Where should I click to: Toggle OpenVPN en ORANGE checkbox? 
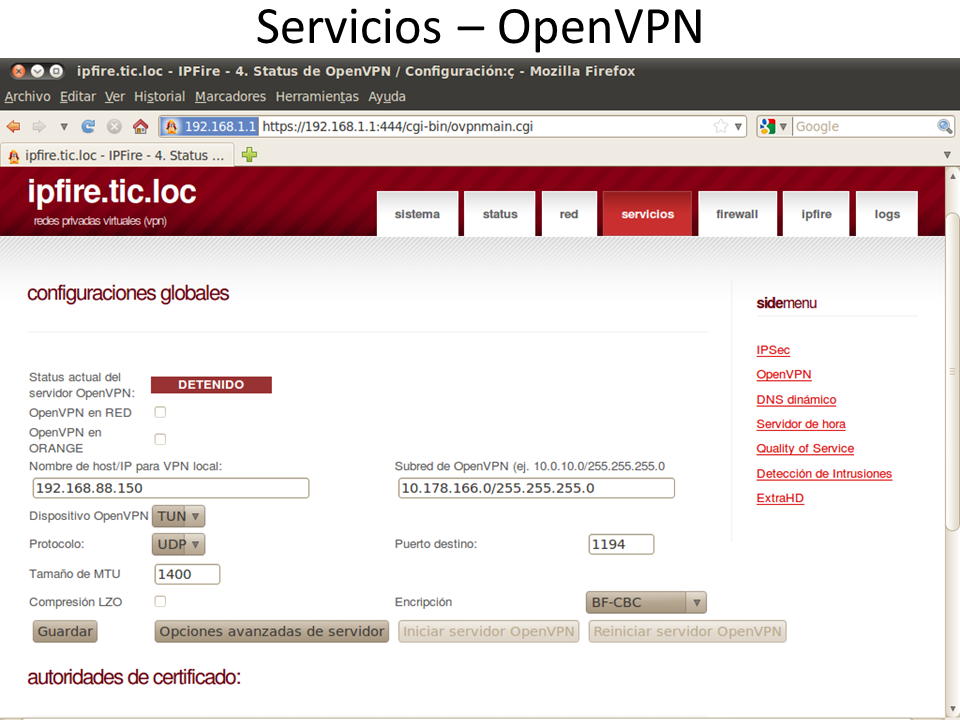click(160, 439)
